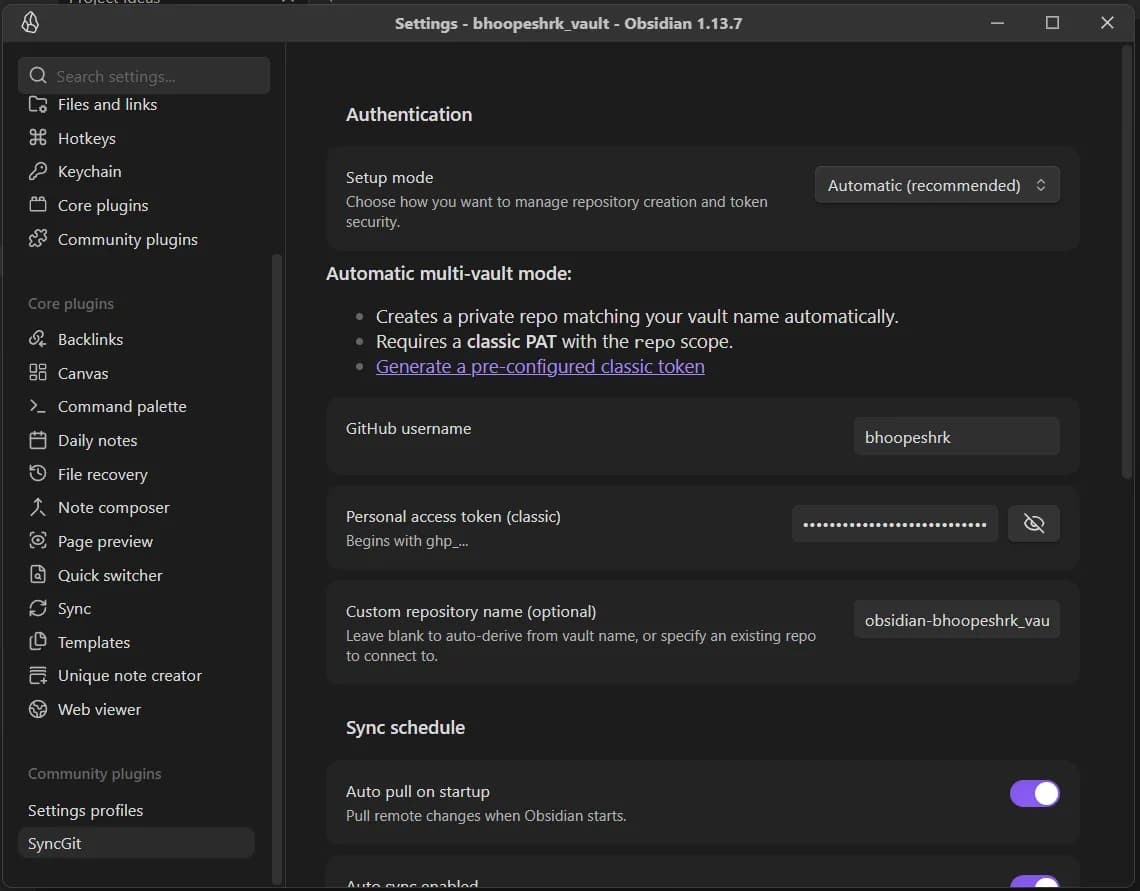Open Command palette plugin settings
Image resolution: width=1140 pixels, height=891 pixels.
click(x=136, y=406)
